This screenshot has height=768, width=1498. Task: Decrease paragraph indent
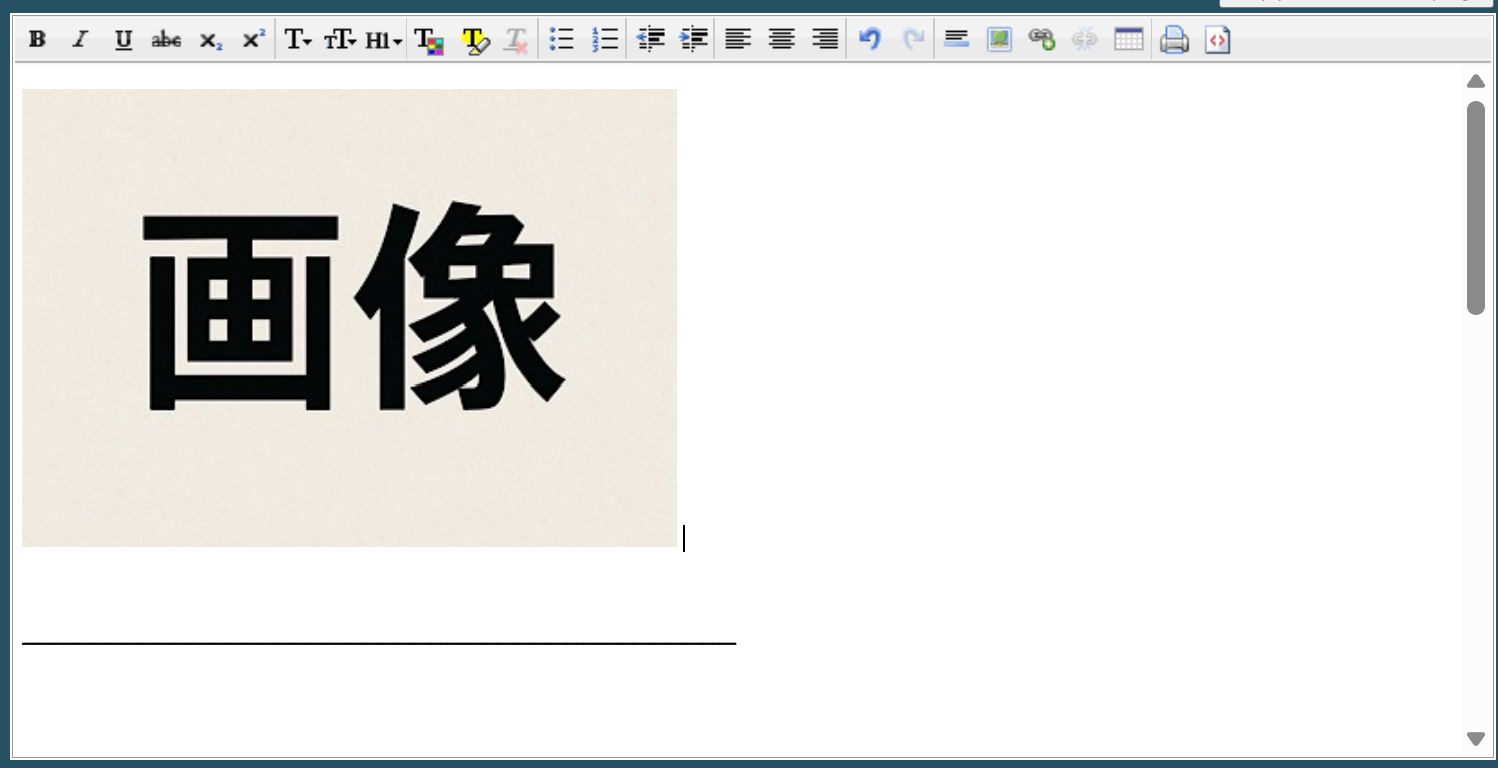pos(651,40)
